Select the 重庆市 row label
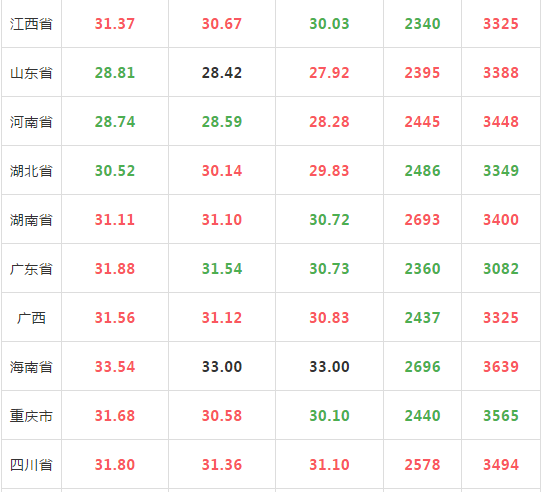Image resolution: width=544 pixels, height=492 pixels. tap(31, 416)
